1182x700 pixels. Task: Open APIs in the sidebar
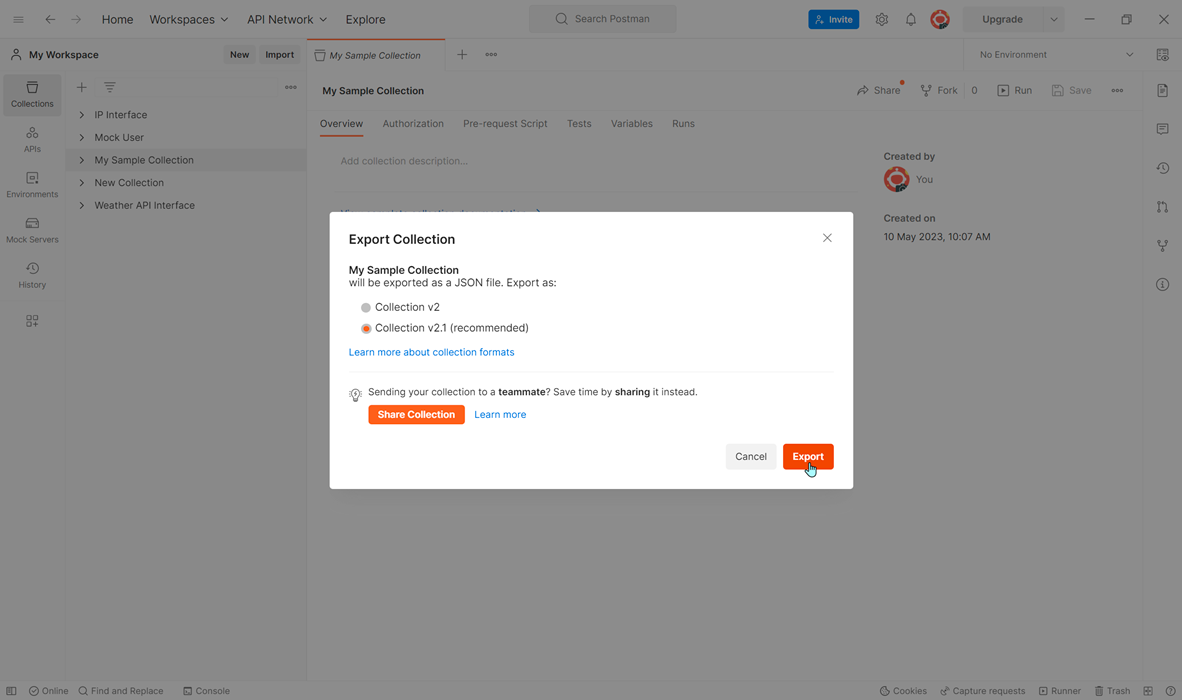tap(32, 140)
